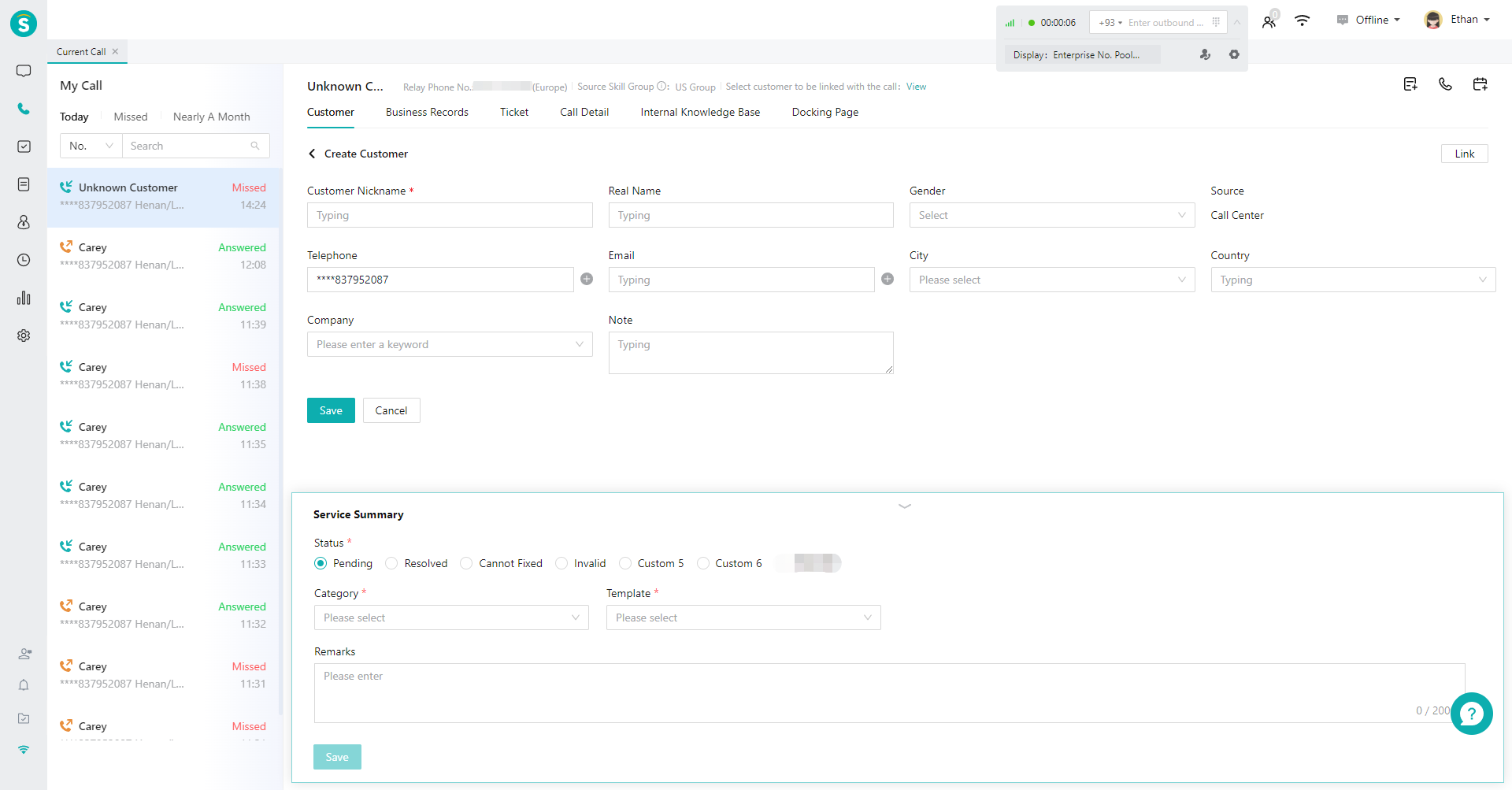
Task: Click the signal strength bars icon
Action: click(1010, 23)
